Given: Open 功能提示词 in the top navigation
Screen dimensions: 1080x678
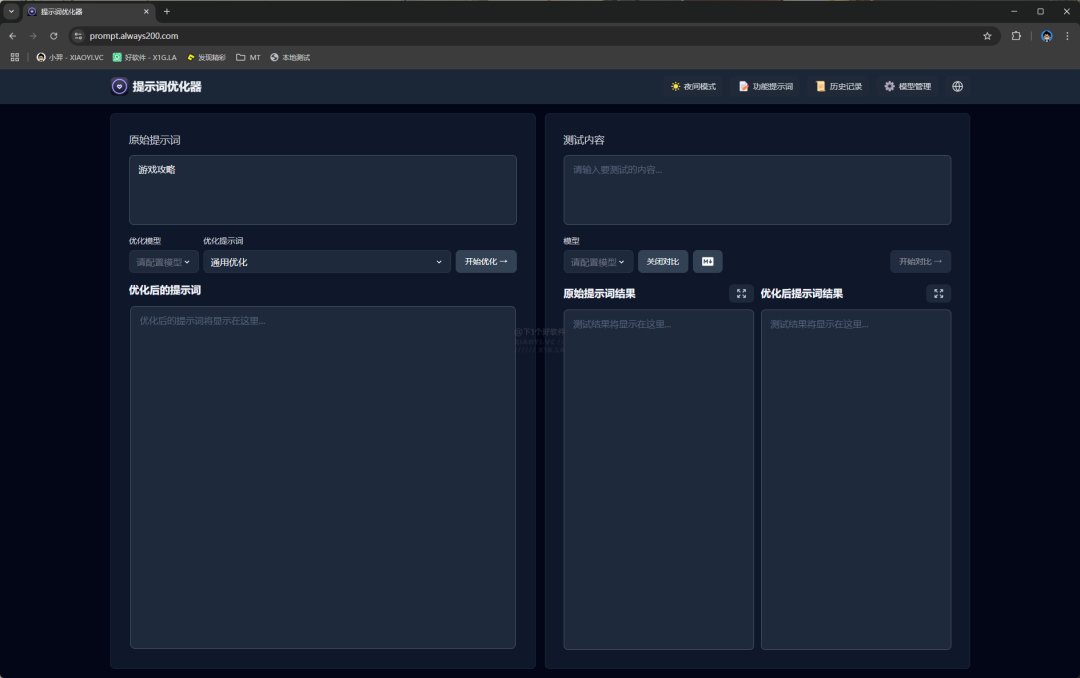Looking at the screenshot, I should tap(765, 87).
